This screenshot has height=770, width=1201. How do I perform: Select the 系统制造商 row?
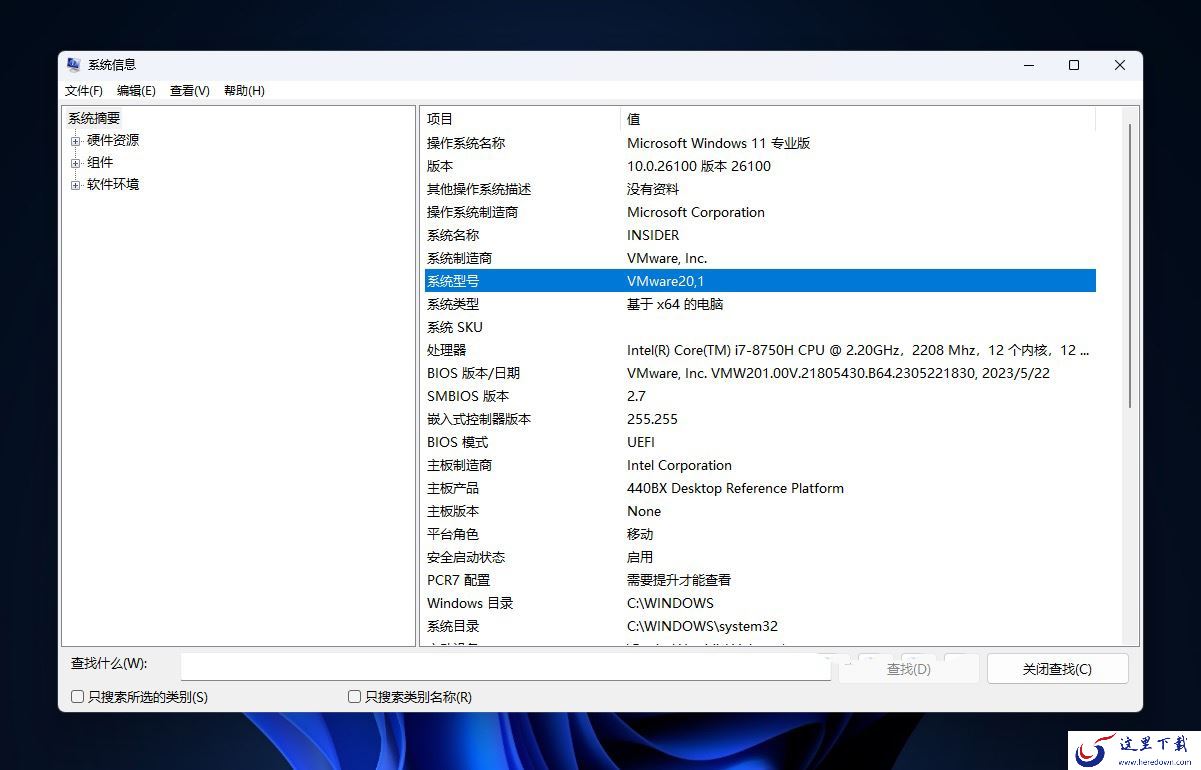(760, 258)
